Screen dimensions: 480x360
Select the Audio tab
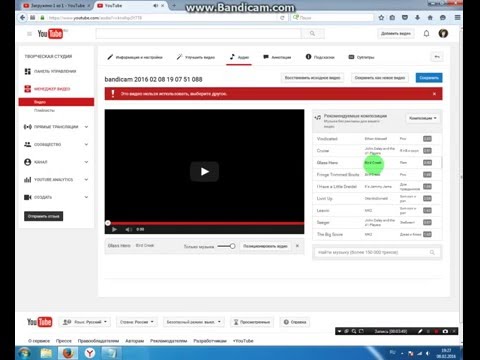239,57
